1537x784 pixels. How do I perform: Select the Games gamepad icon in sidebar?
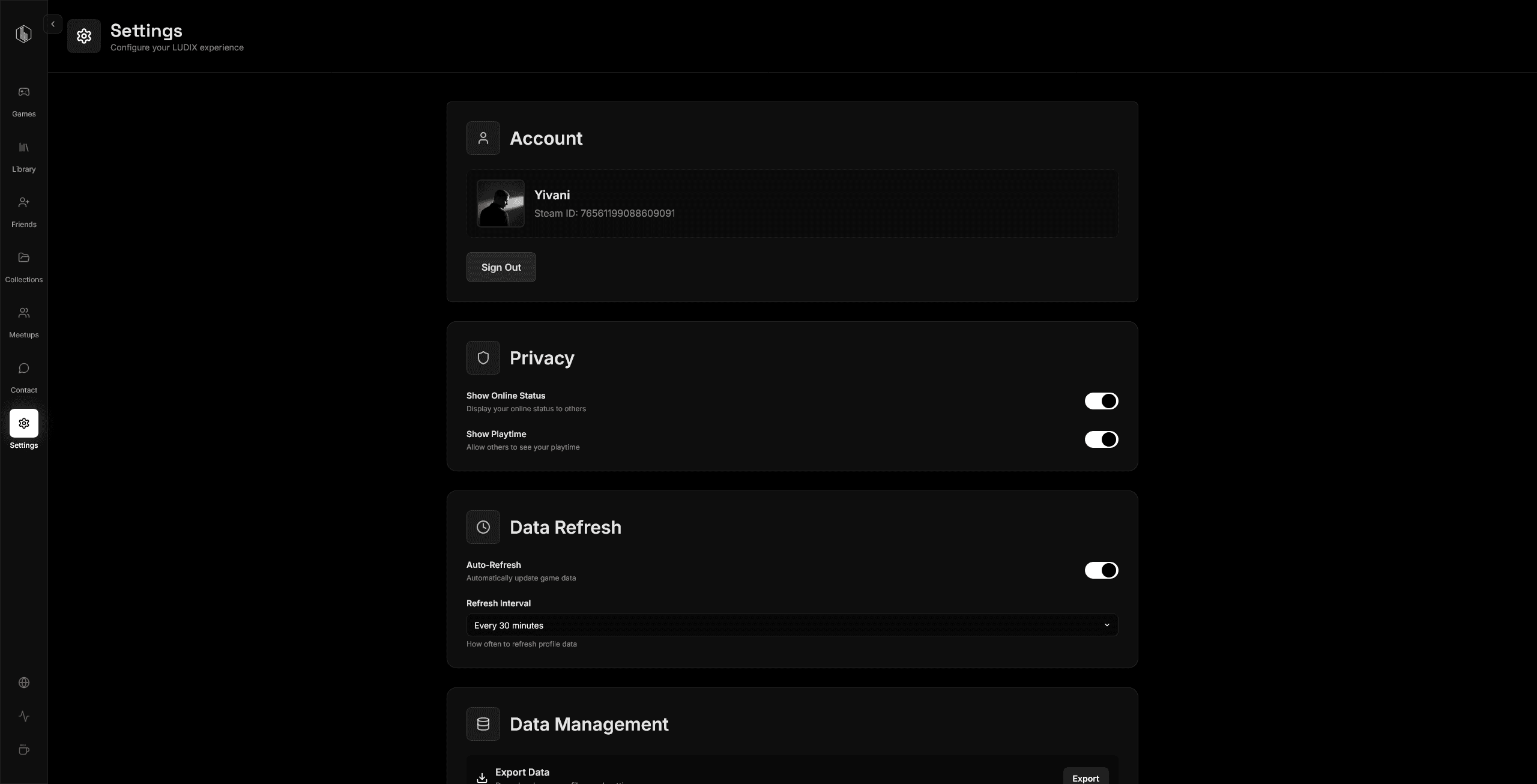pos(23,91)
